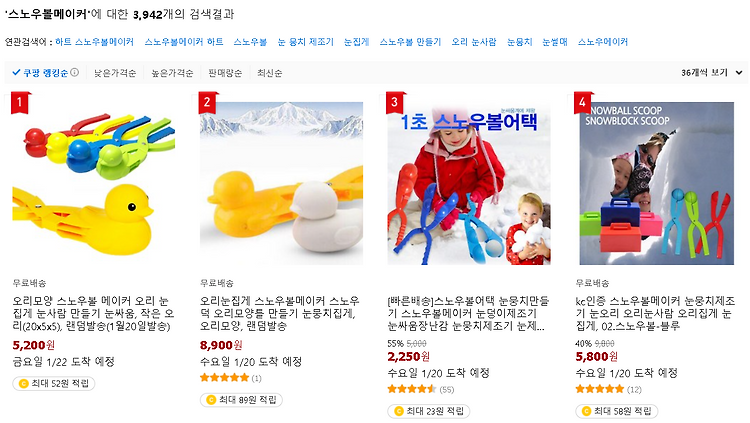Click the coin icon in 최대 89원 적립 badge
The width and height of the screenshot is (750, 423).
click(x=210, y=400)
